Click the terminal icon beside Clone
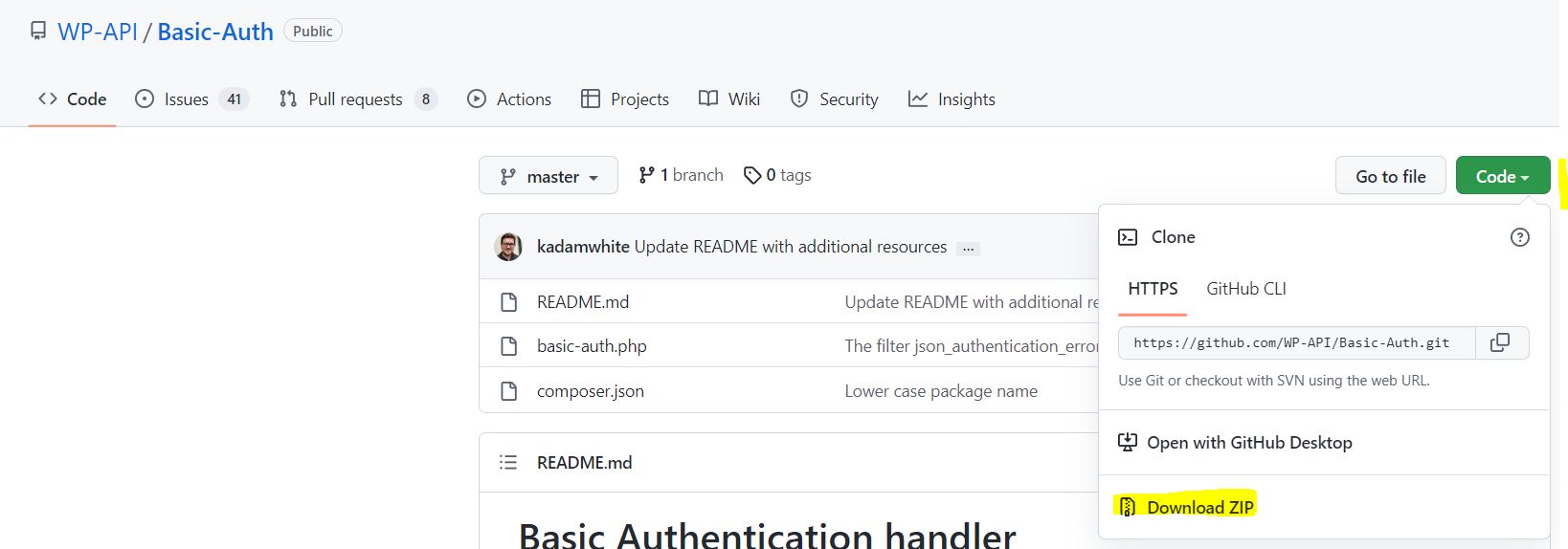Image resolution: width=1568 pixels, height=549 pixels. point(1128,237)
